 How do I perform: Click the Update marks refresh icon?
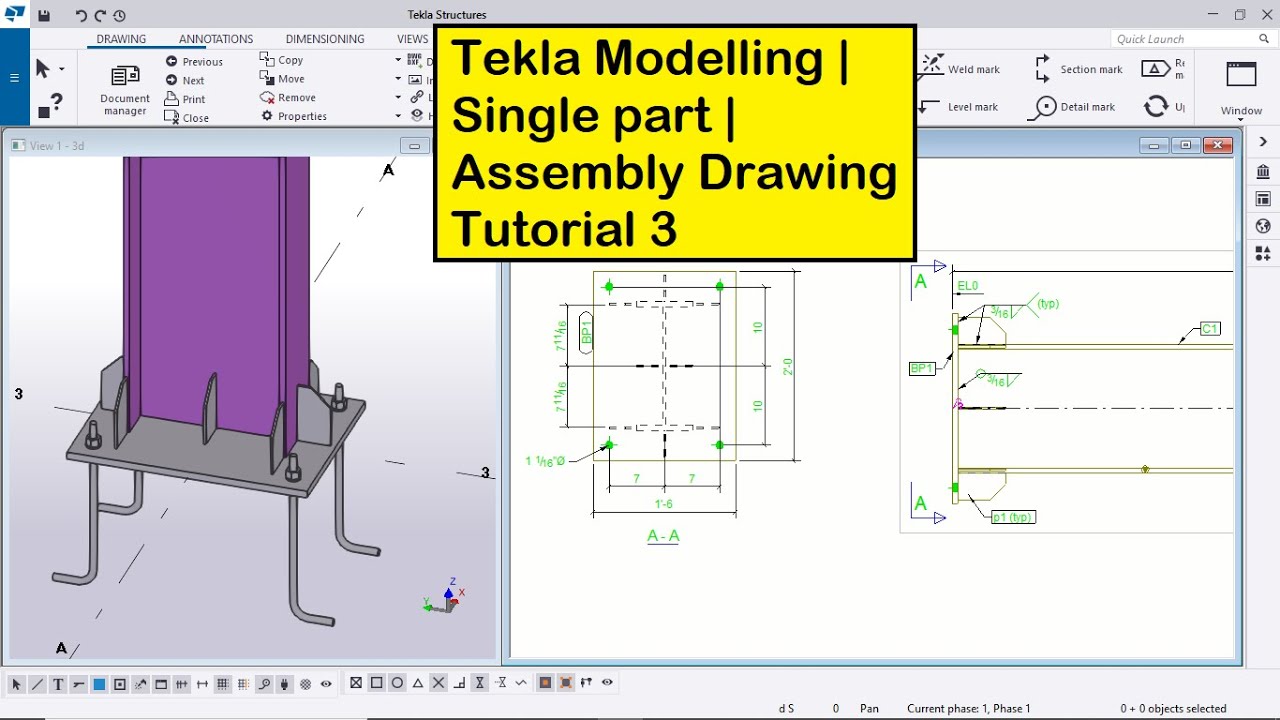point(1157,106)
